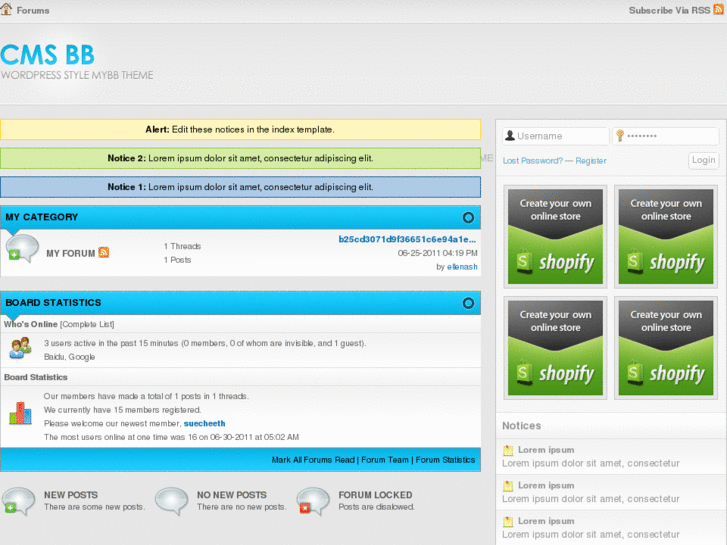Click the first Shopify ad in bottom row

click(555, 348)
